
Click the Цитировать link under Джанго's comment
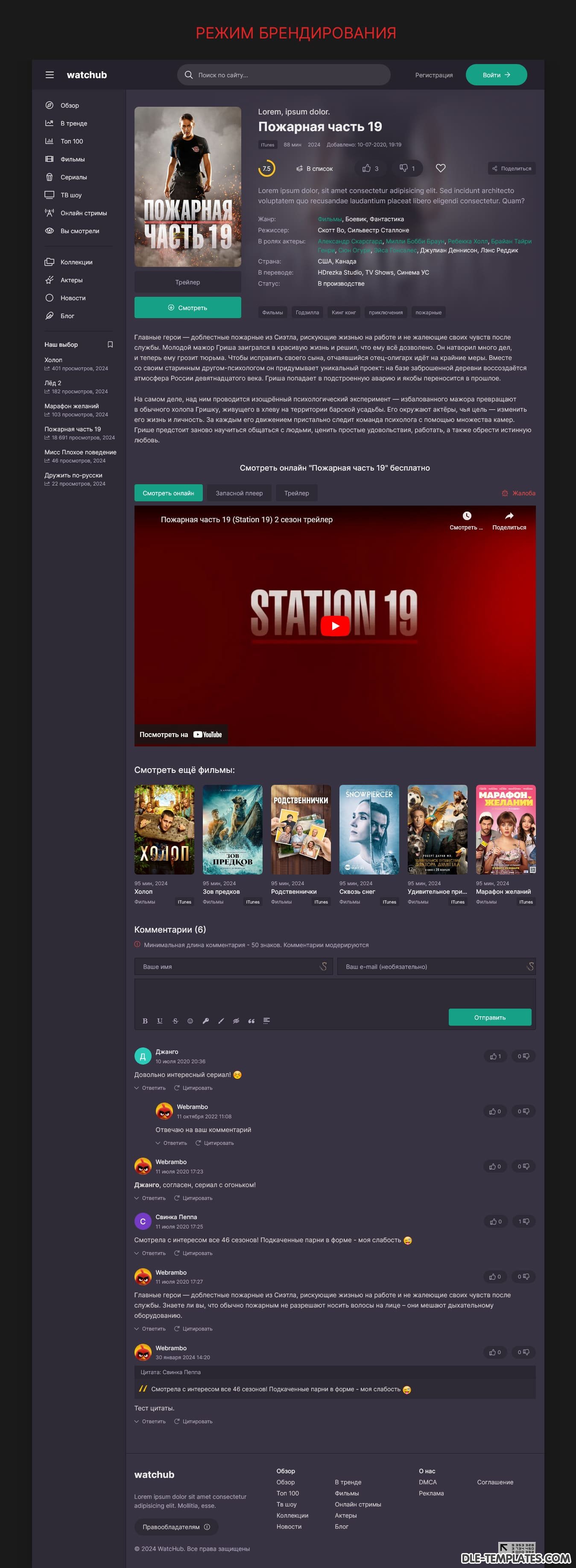pos(193,1088)
